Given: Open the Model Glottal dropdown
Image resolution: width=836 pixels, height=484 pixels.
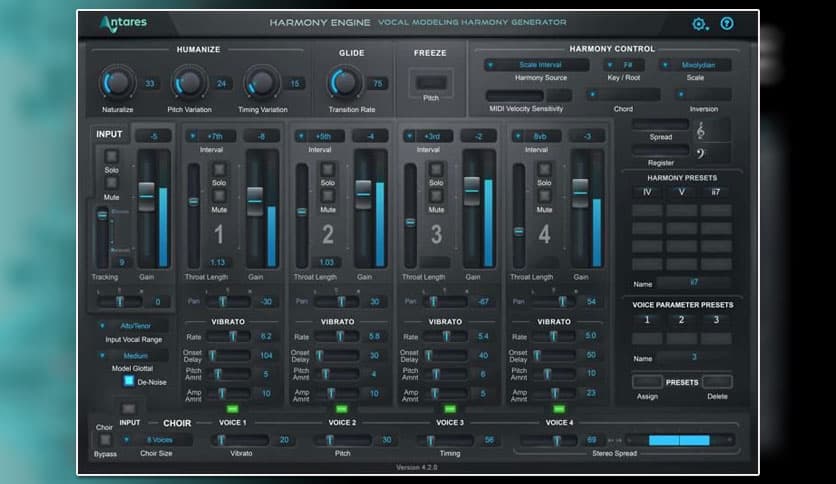Looking at the screenshot, I should 133,356.
